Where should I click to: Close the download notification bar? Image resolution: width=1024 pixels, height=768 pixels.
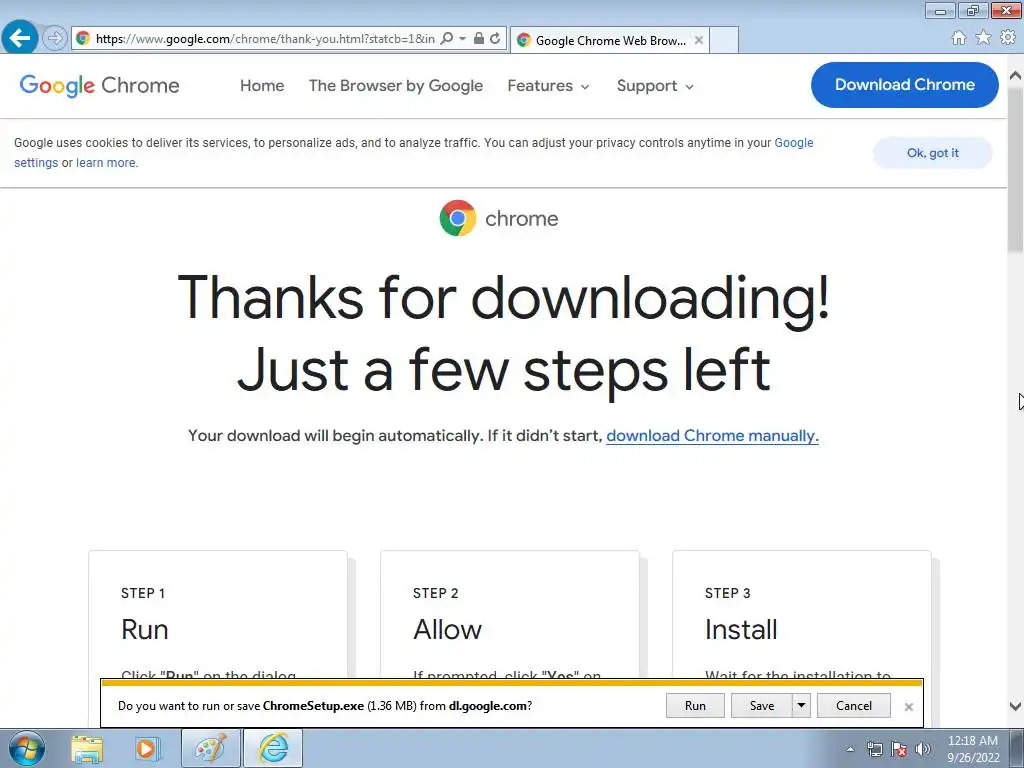[x=908, y=707]
